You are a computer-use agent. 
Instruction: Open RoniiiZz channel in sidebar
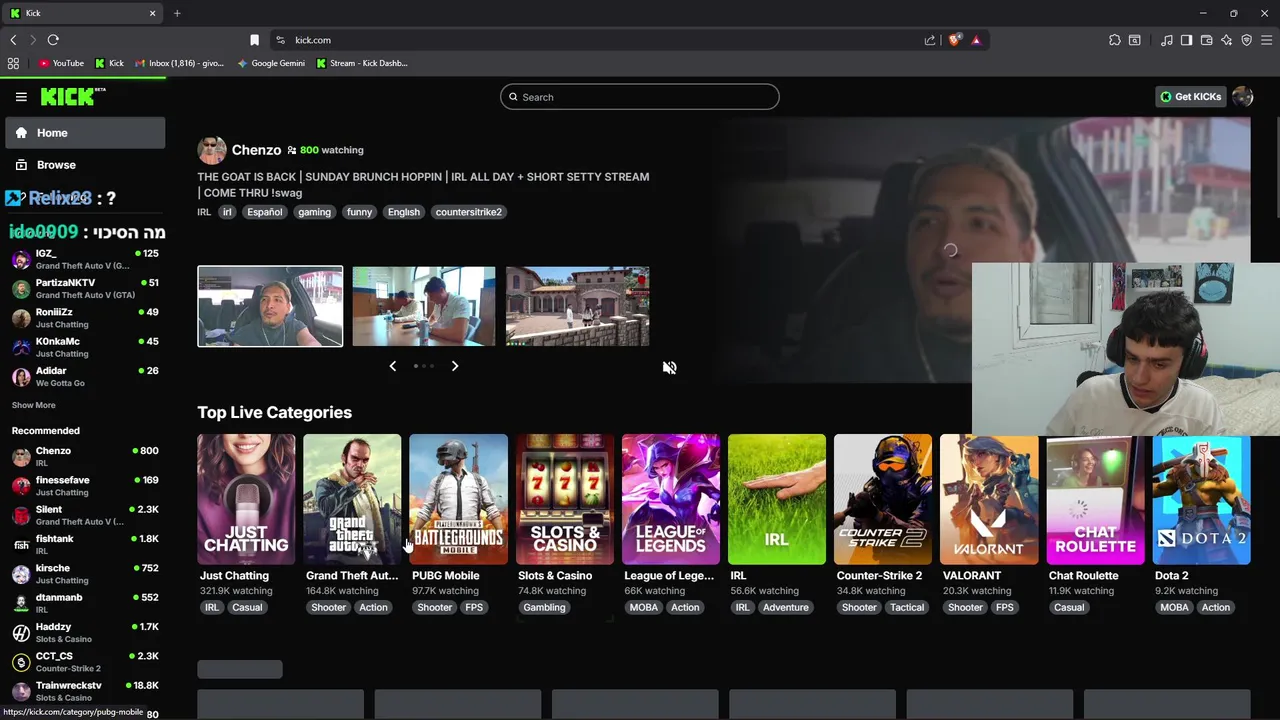(85, 318)
